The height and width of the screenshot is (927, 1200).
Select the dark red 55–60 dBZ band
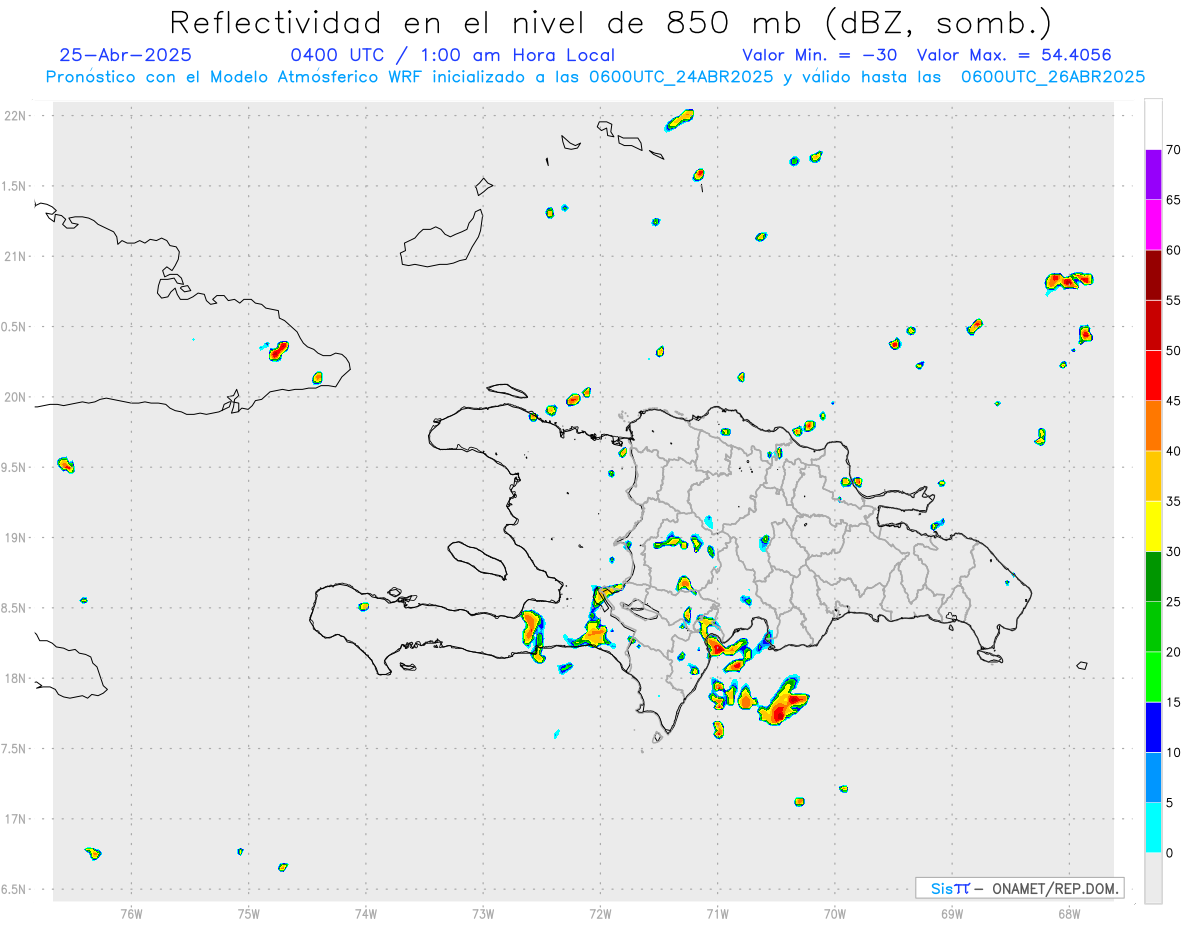click(1153, 275)
